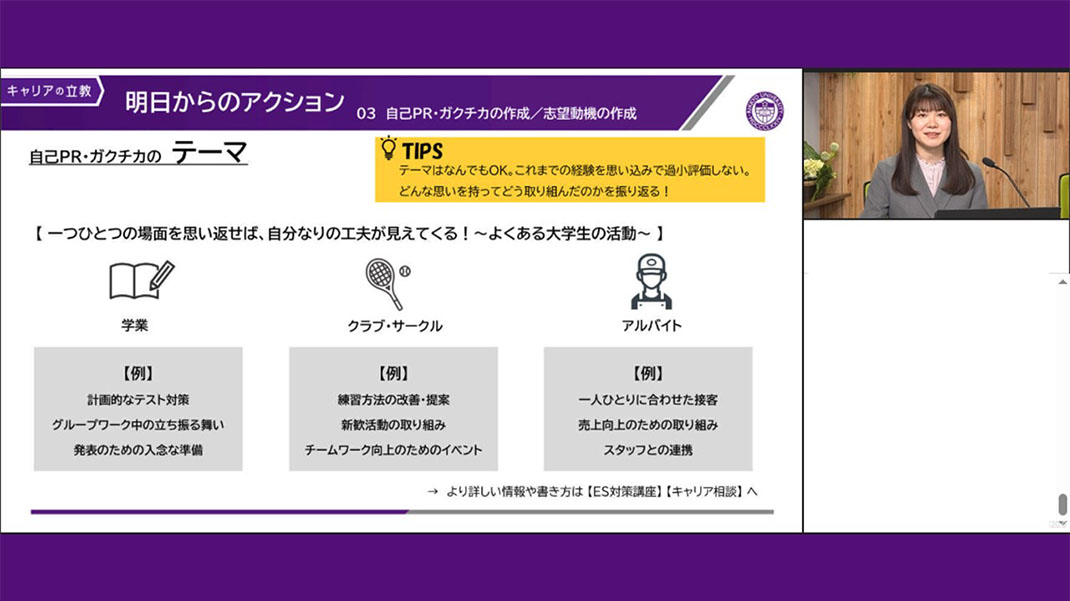
Task: Select the presenter webcam video
Action: click(x=936, y=145)
